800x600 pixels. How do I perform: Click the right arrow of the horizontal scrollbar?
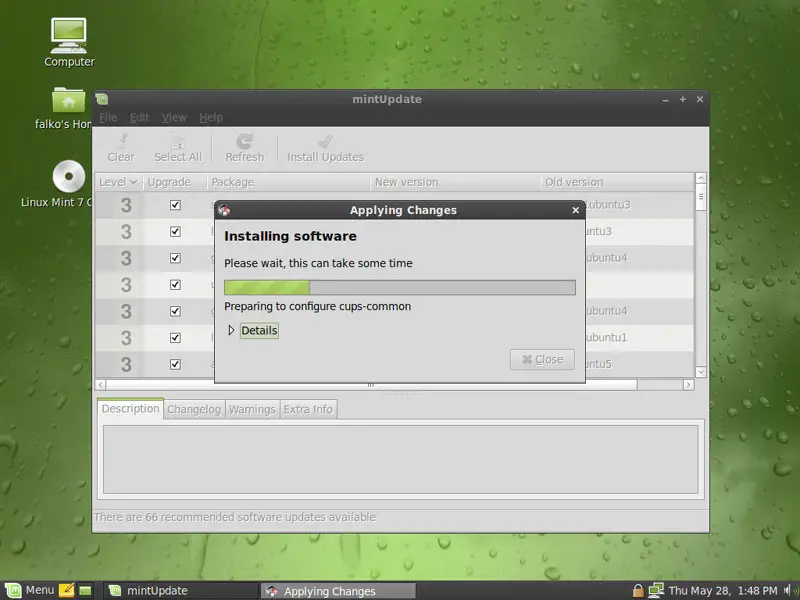(688, 385)
